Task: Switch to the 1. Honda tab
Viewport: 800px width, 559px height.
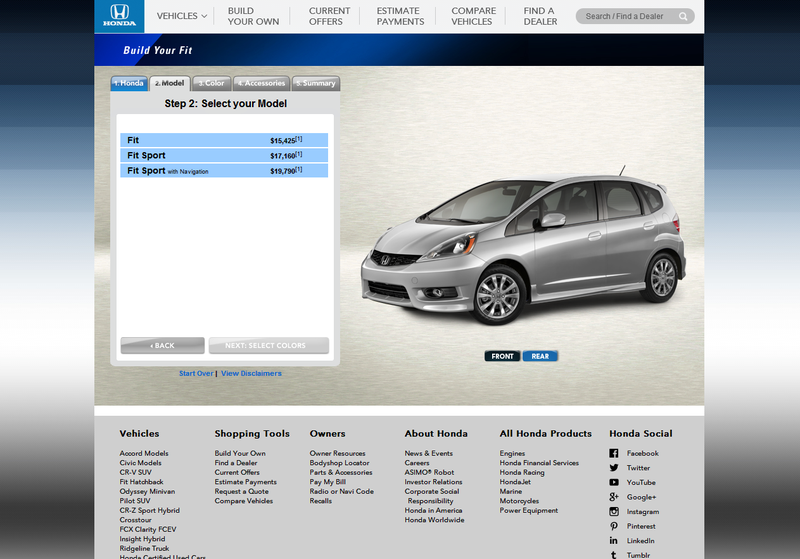Action: [129, 83]
